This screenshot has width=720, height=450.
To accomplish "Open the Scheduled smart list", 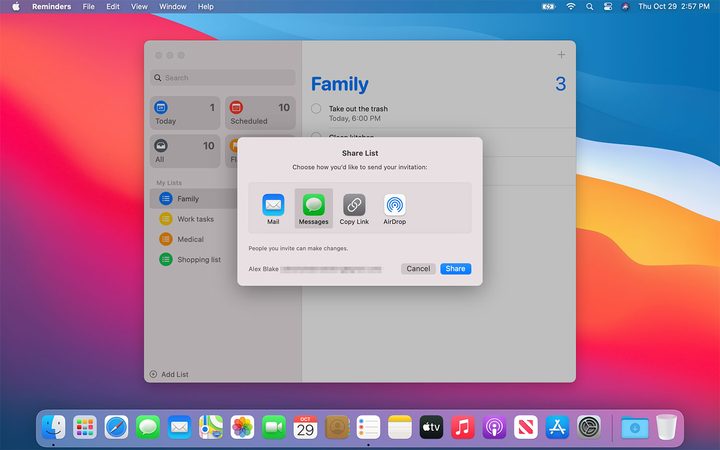I will pyautogui.click(x=260, y=113).
